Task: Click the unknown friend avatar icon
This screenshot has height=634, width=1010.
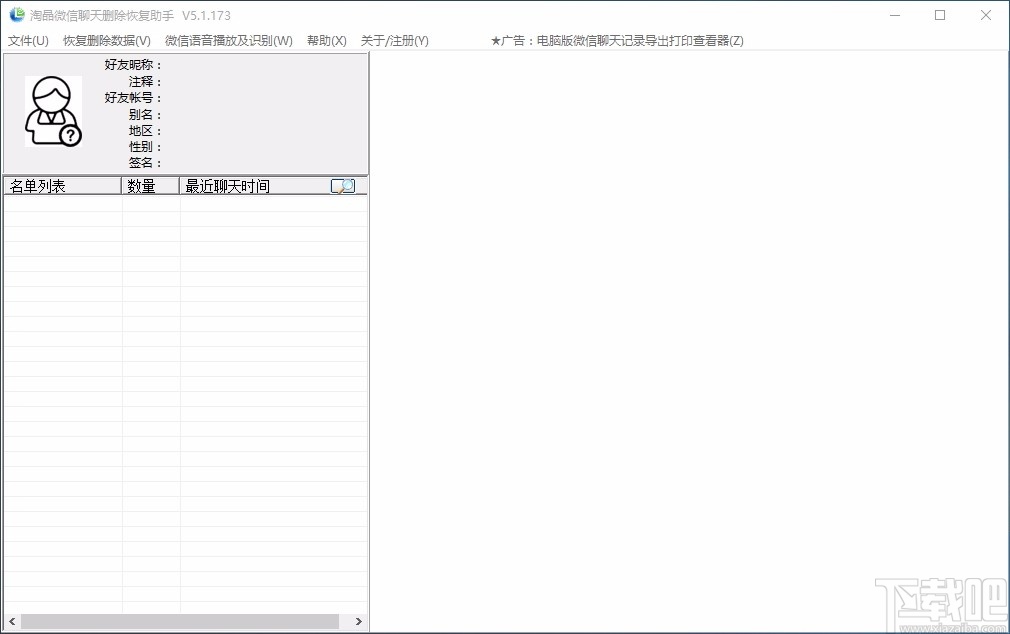Action: (x=53, y=111)
